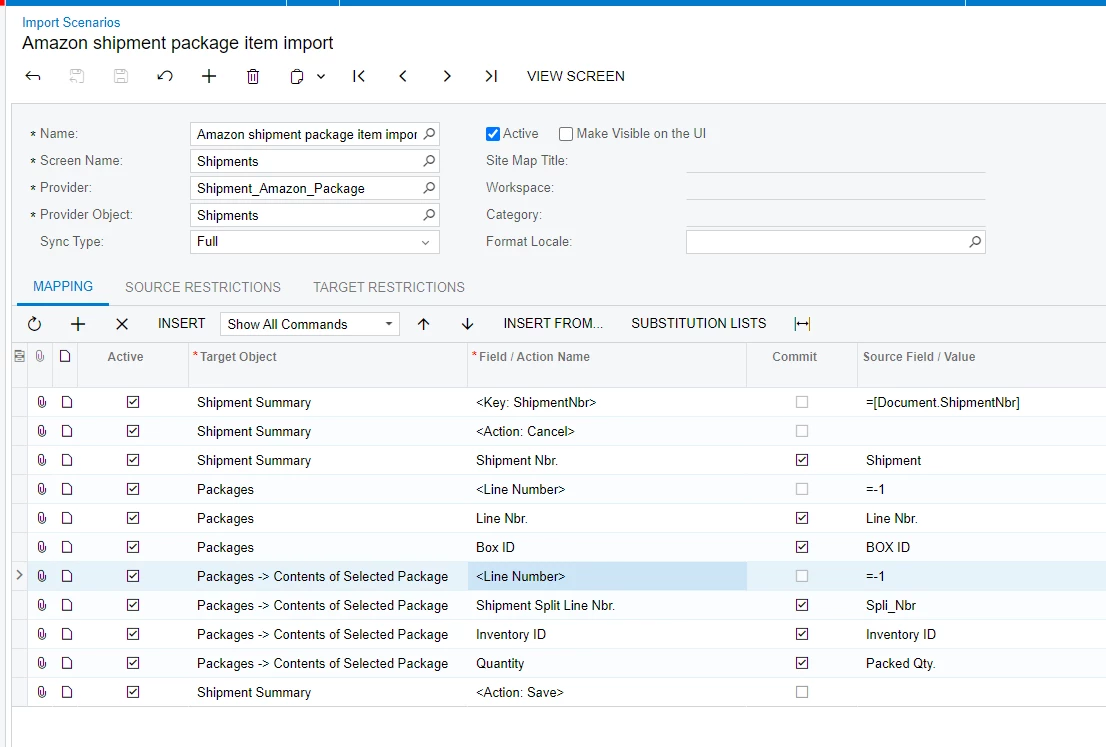Screen dimensions: 1106x747
Task: Click Source Field / Value column header
Action: click(918, 357)
